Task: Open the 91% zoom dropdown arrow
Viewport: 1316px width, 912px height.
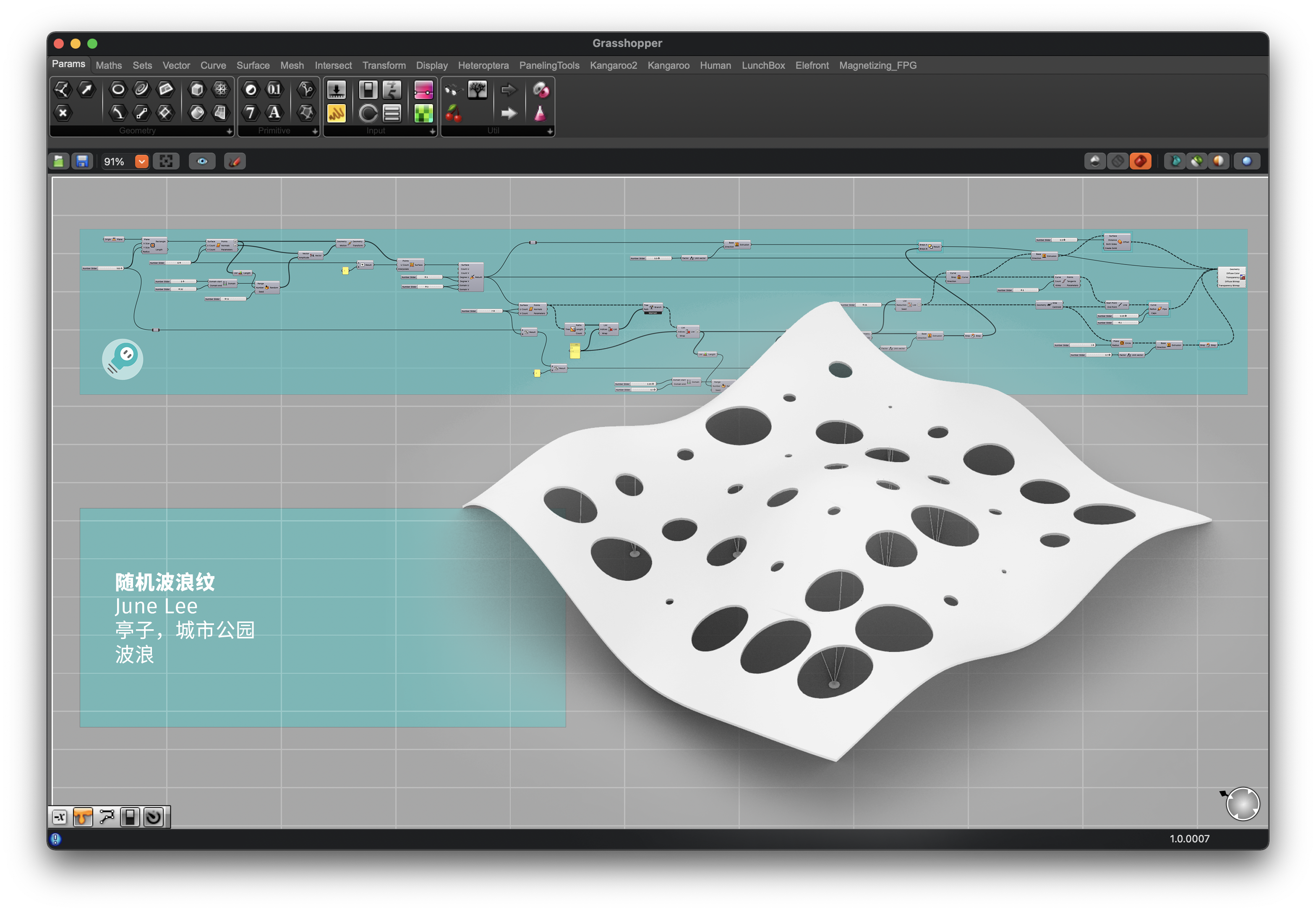Action: [141, 162]
